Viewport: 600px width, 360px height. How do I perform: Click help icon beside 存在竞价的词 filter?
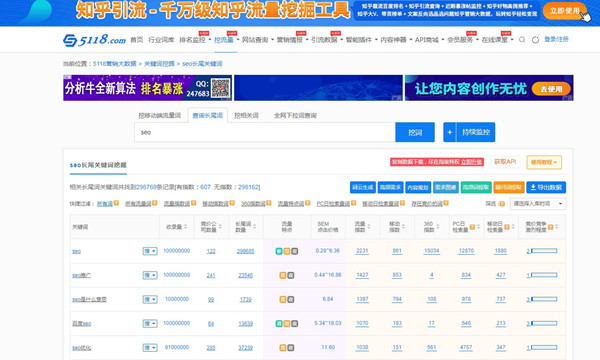click(x=446, y=203)
